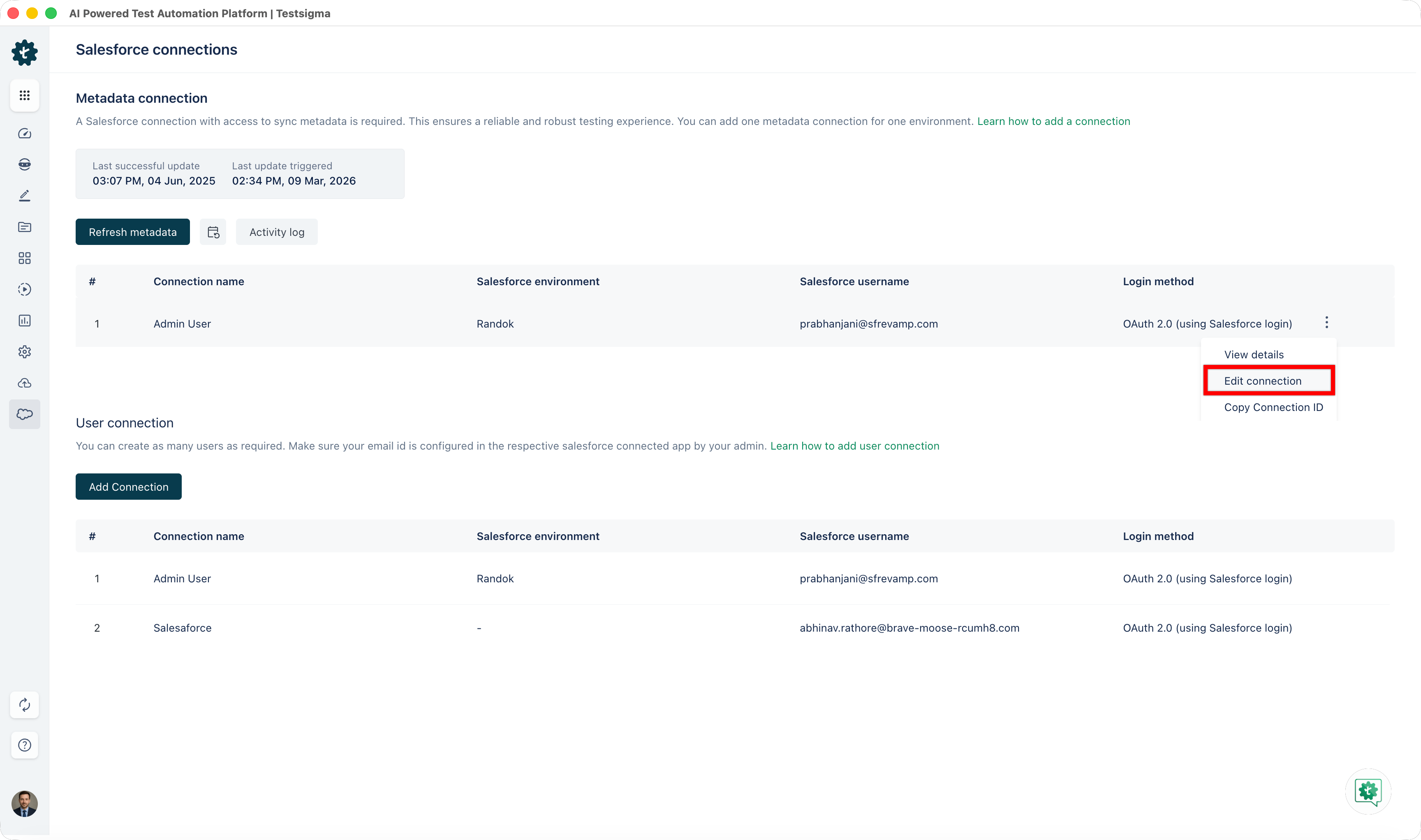Open the Testsigma chat assistant icon
The image size is (1421, 840).
point(1368,791)
